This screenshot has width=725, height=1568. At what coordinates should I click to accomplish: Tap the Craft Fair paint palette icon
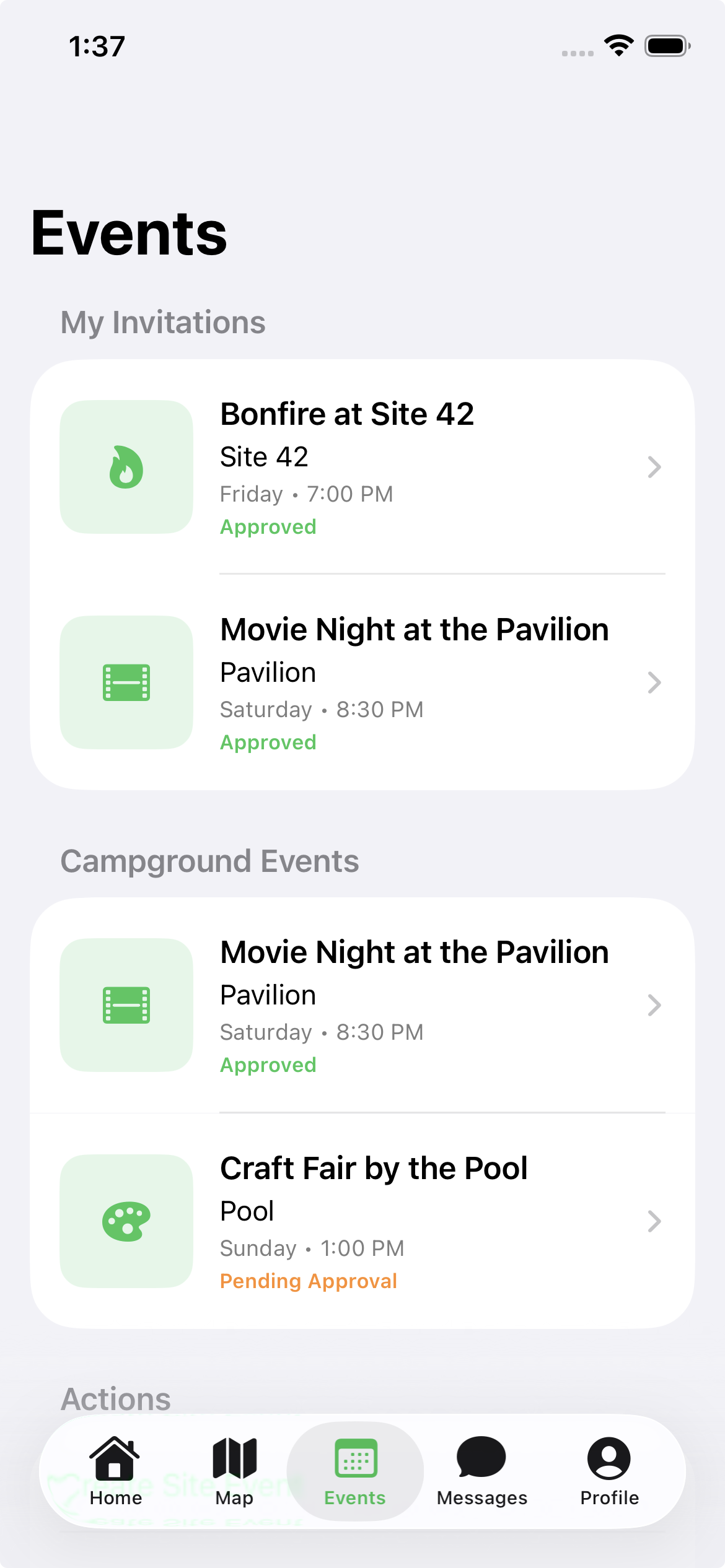click(126, 1221)
